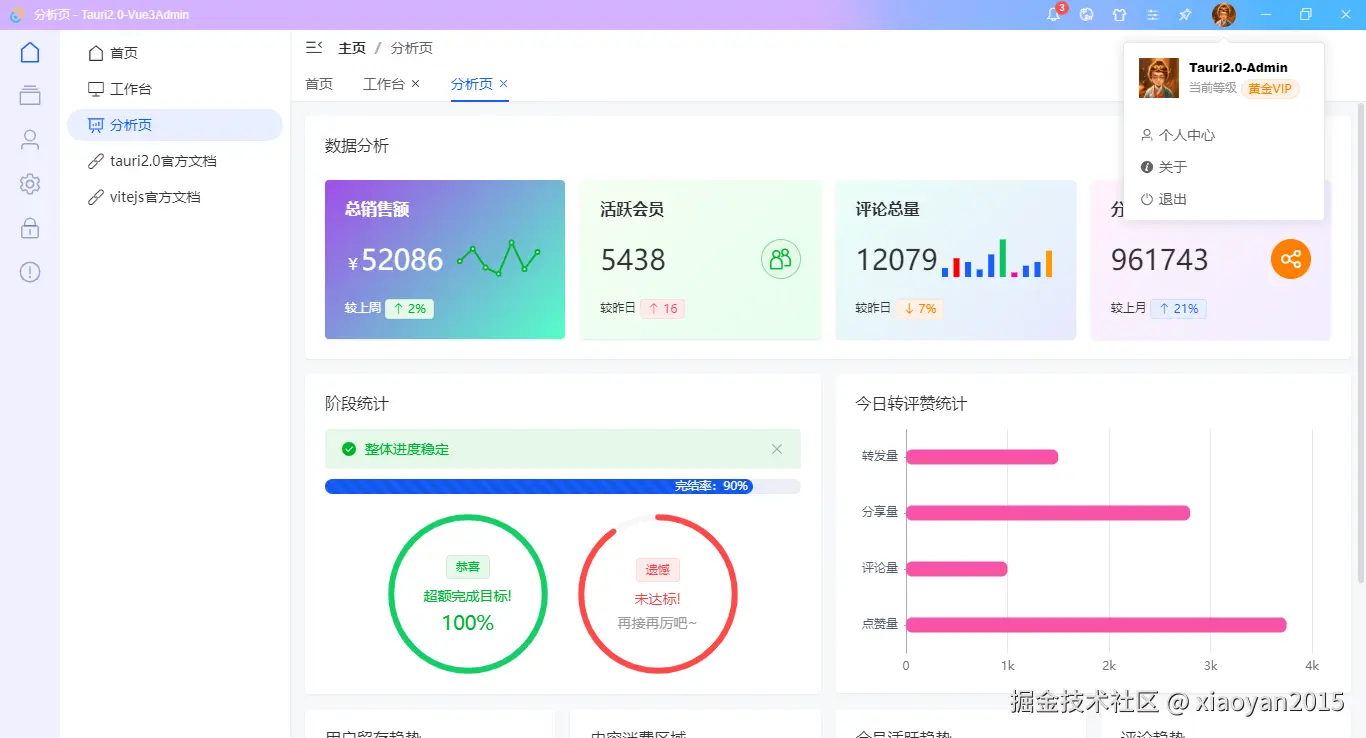Click the pin window icon in the title bar
Viewport: 1366px width, 738px height.
(x=1185, y=15)
